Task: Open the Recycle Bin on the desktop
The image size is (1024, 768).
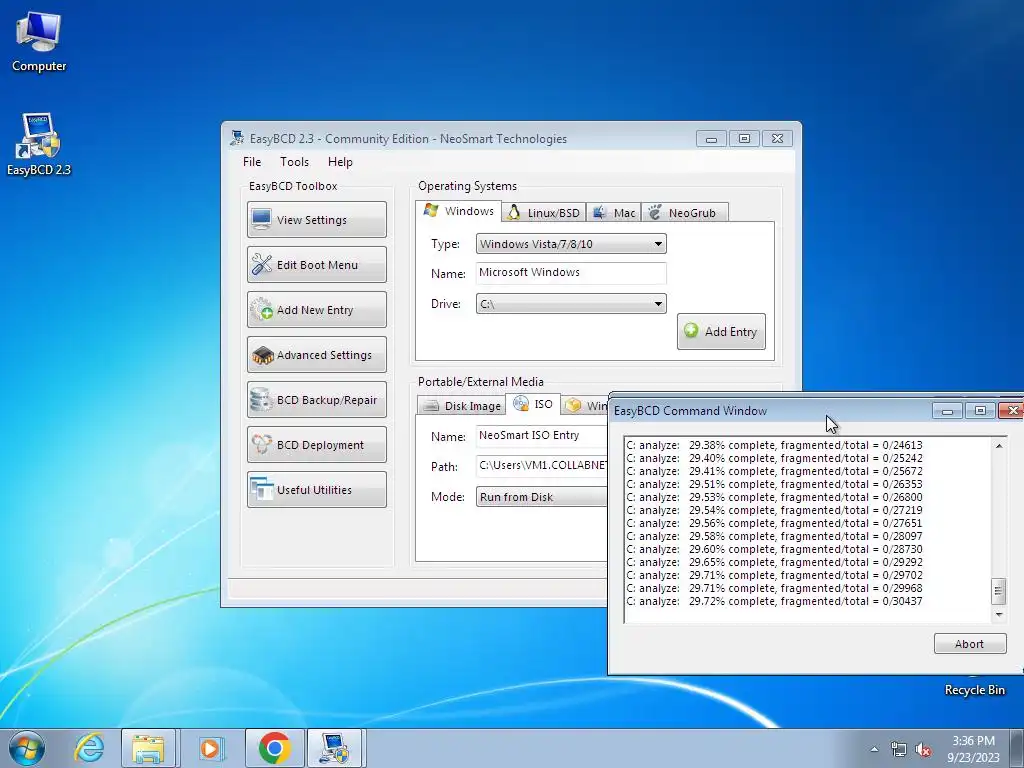Action: click(x=974, y=690)
